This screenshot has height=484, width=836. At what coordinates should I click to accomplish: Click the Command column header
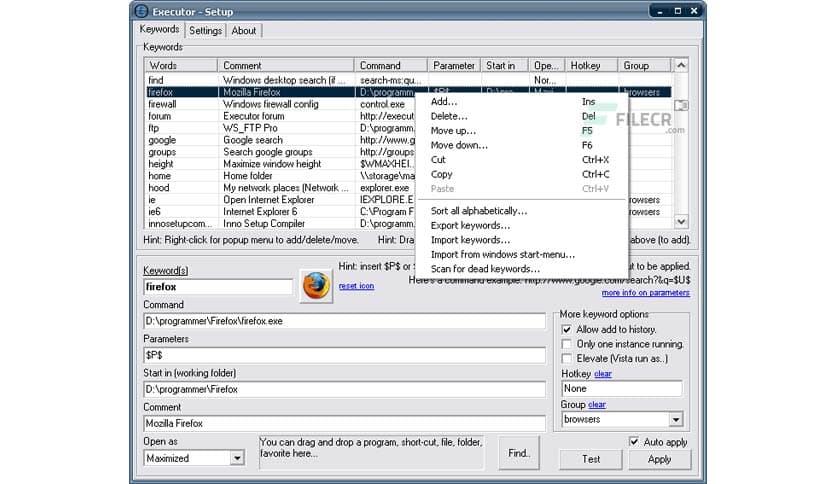point(391,66)
